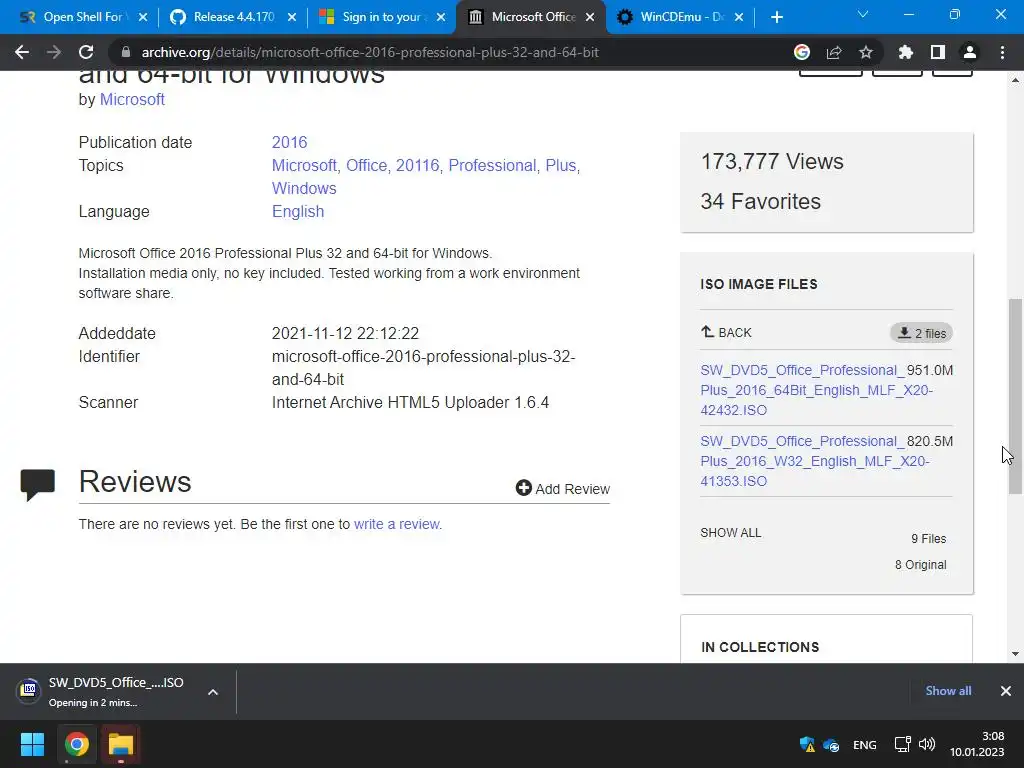Image resolution: width=1024 pixels, height=768 pixels.
Task: Click the Reviews speech bubble icon
Action: (x=37, y=485)
